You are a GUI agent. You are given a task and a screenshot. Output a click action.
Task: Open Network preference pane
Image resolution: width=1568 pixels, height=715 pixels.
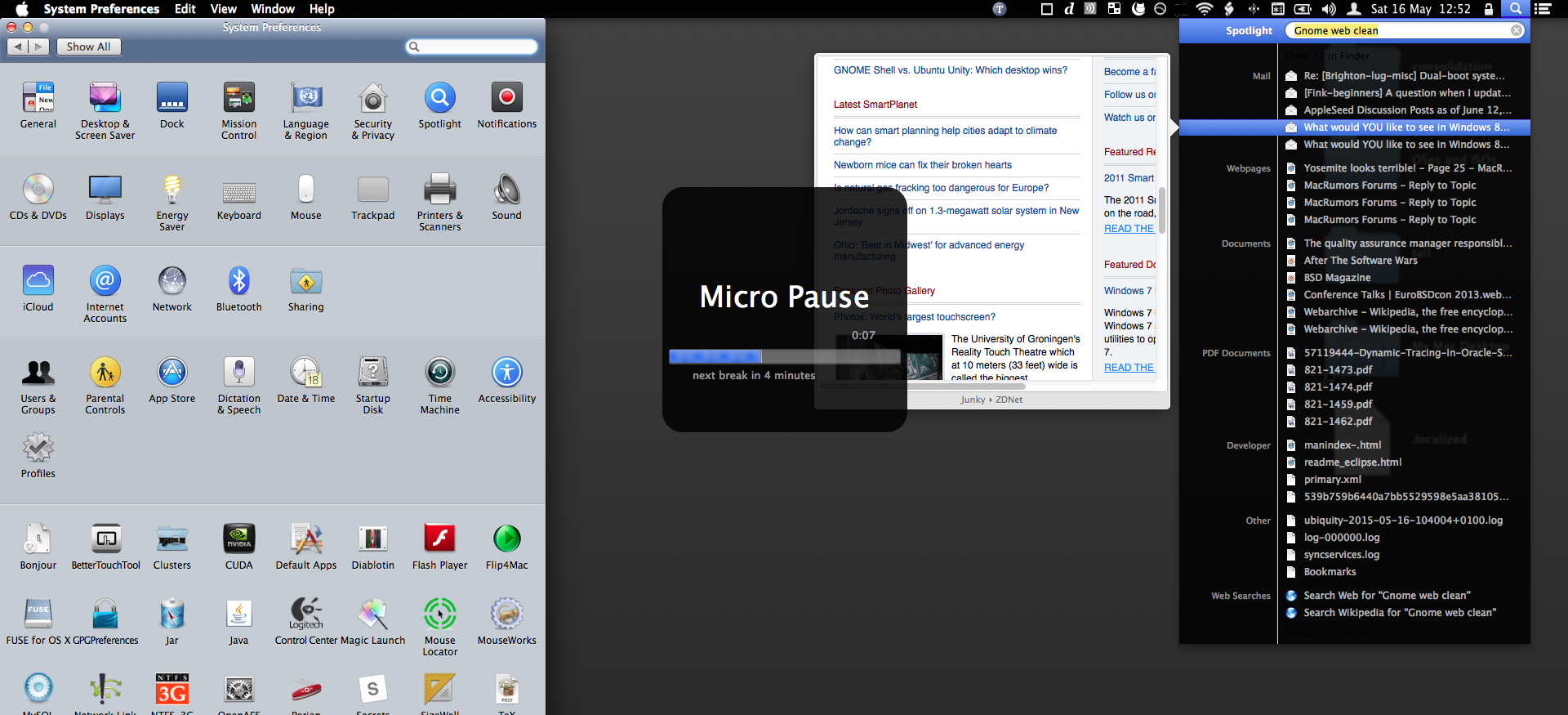(172, 288)
